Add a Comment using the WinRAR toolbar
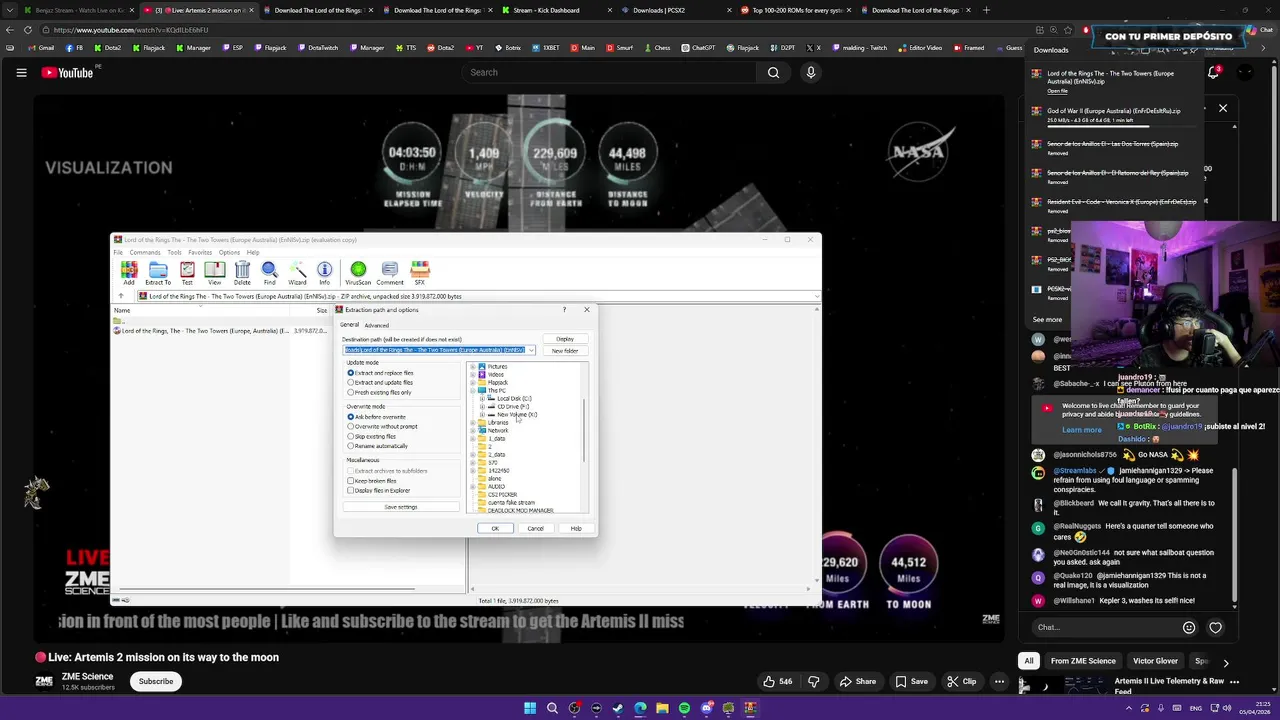The height and width of the screenshot is (720, 1280). (390, 272)
